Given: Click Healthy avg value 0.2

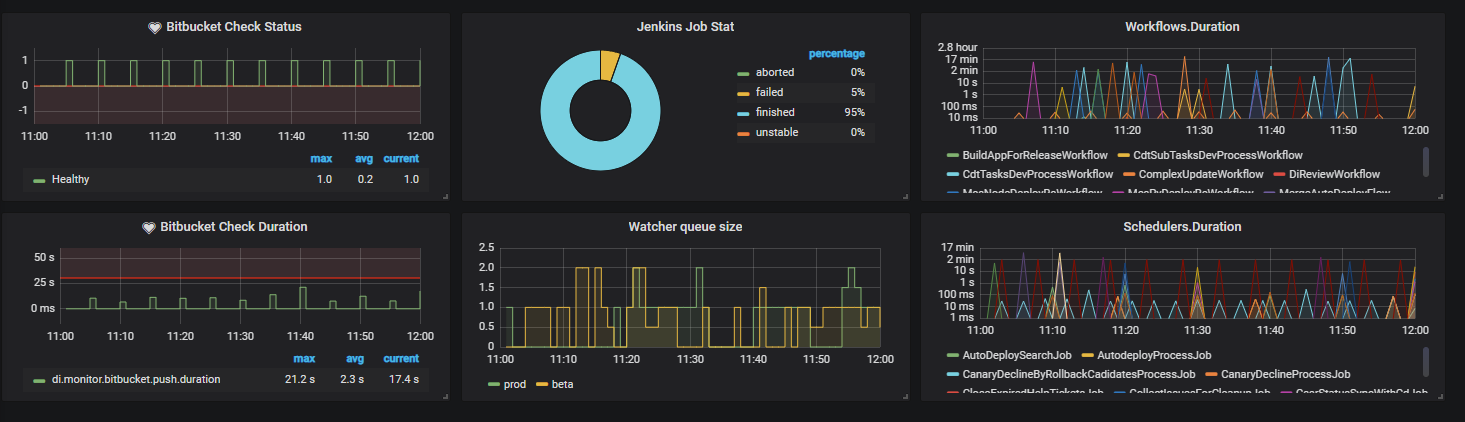Looking at the screenshot, I should click(365, 180).
